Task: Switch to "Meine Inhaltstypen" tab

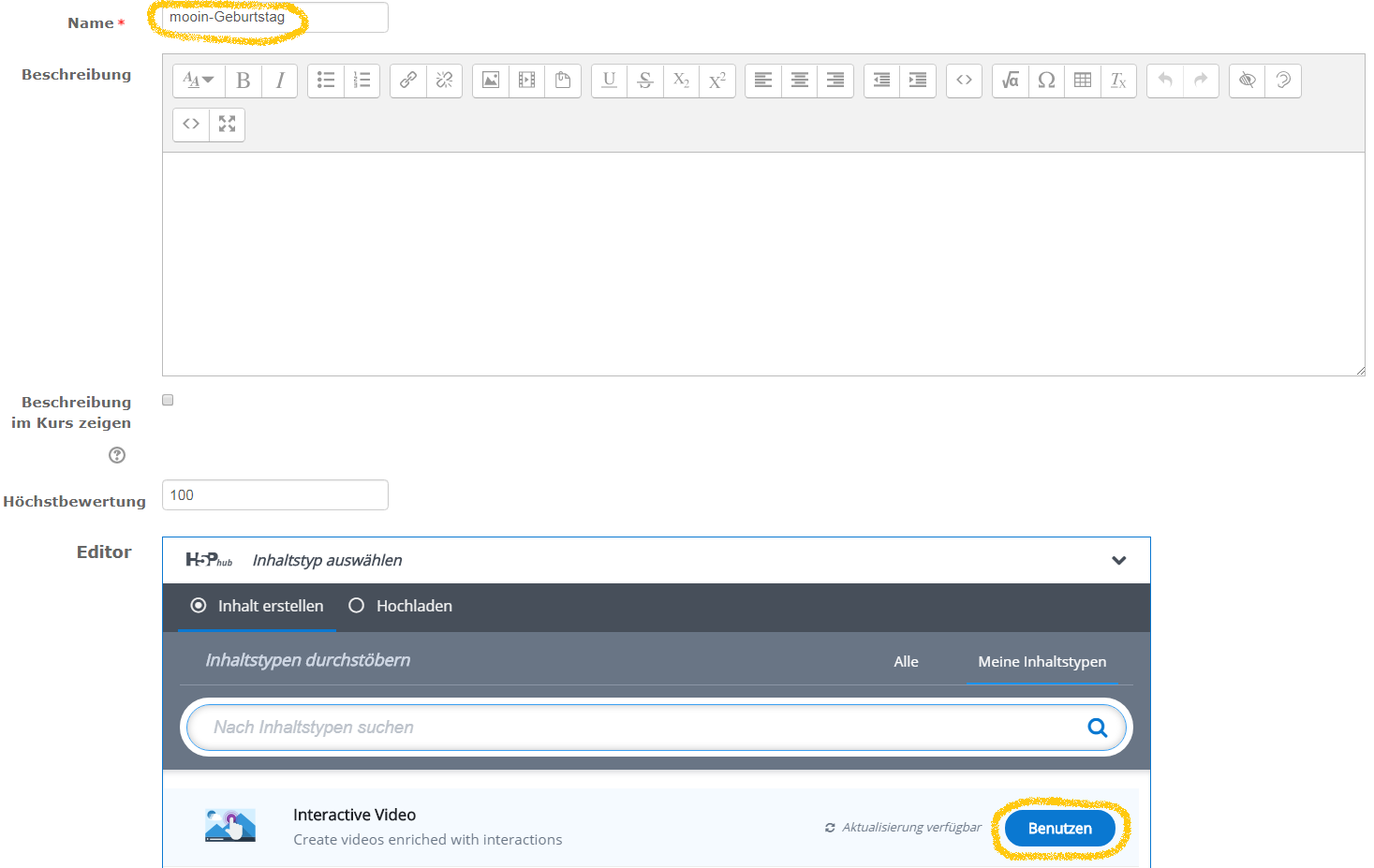Action: pyautogui.click(x=1042, y=661)
